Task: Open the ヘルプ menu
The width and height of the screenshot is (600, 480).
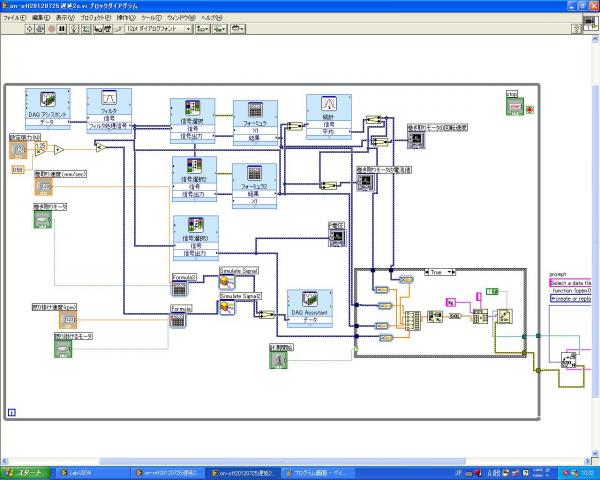Action: click(x=212, y=18)
